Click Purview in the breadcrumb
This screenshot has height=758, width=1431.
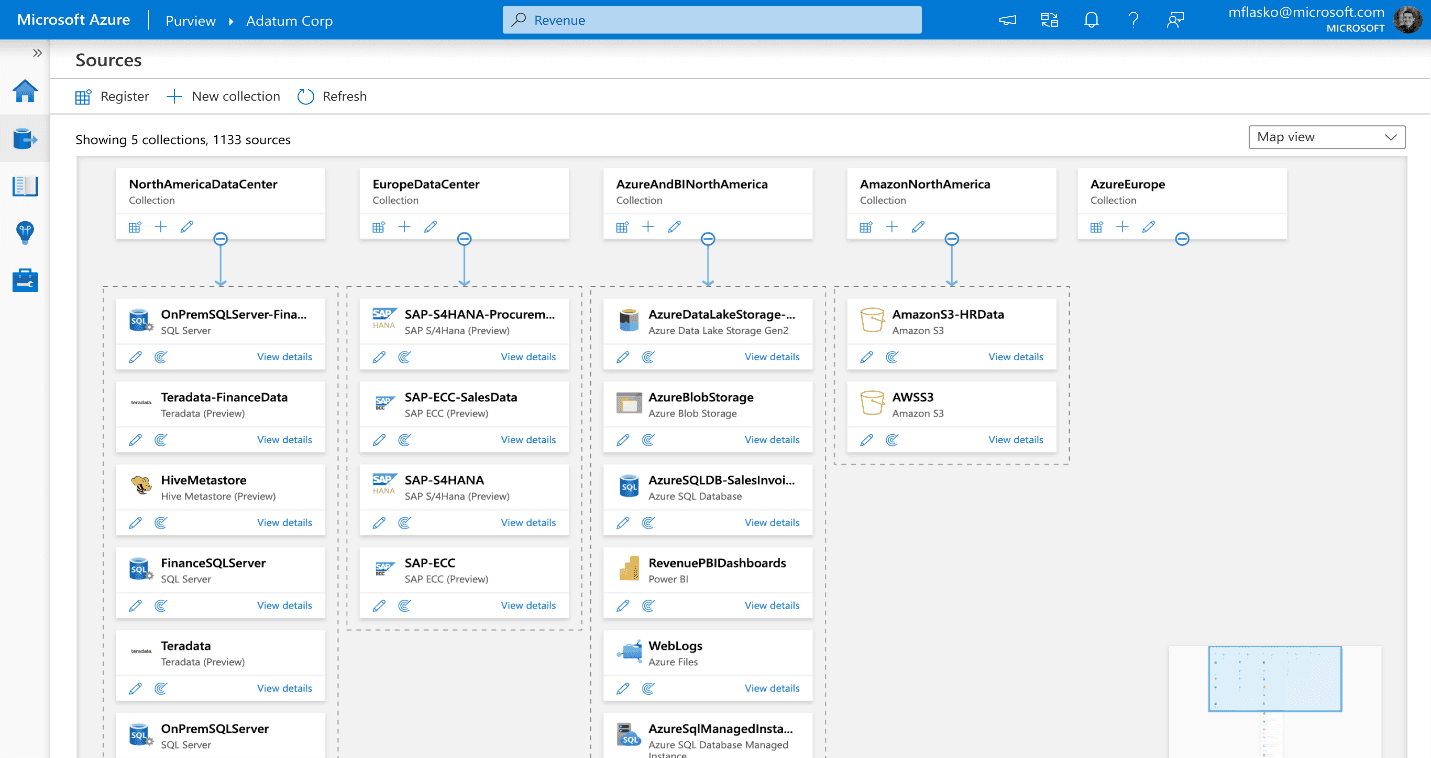(x=191, y=20)
